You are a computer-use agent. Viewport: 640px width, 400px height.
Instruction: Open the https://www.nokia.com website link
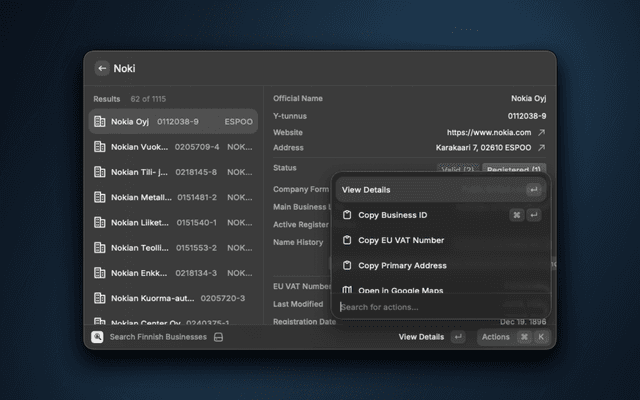point(489,132)
